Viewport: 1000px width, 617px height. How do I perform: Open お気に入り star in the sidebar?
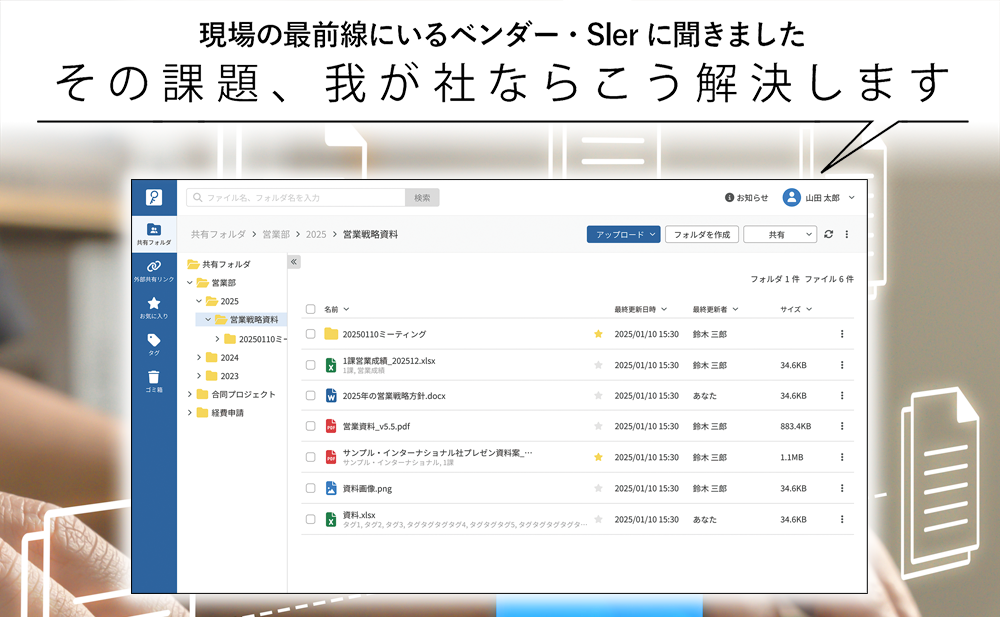154,308
